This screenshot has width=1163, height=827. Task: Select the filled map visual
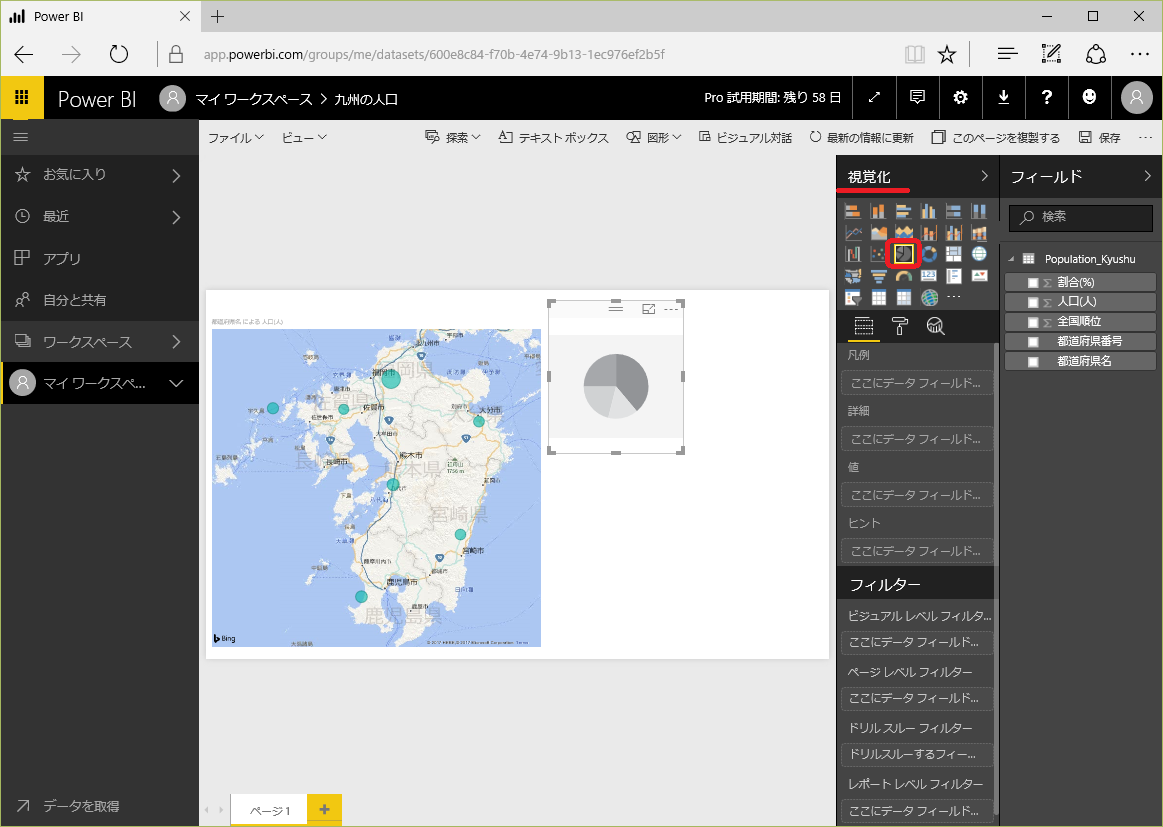(x=853, y=276)
